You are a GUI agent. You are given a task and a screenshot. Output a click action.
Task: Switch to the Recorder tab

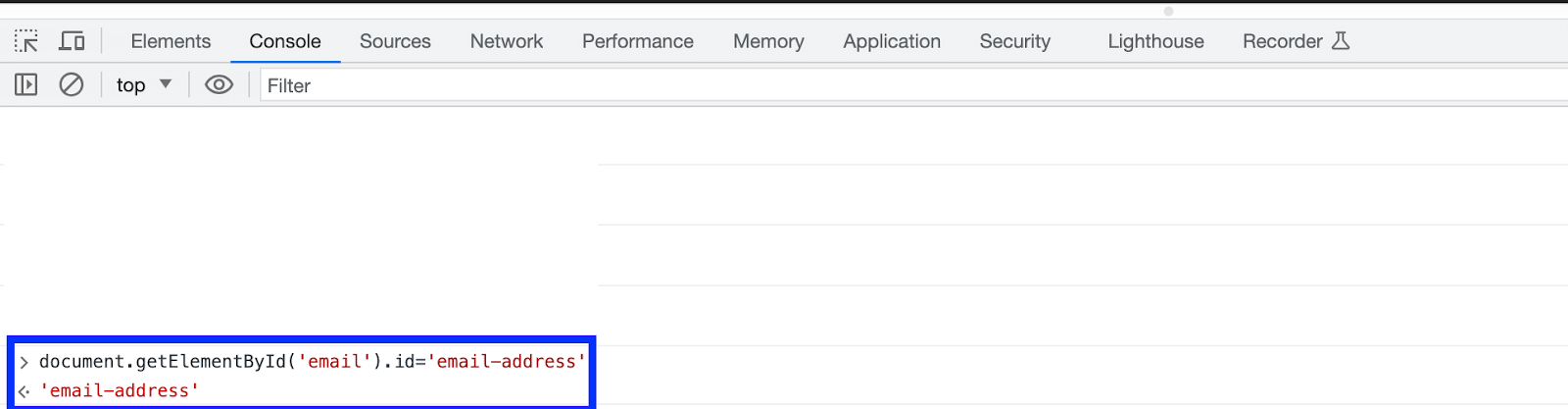pyautogui.click(x=1282, y=41)
